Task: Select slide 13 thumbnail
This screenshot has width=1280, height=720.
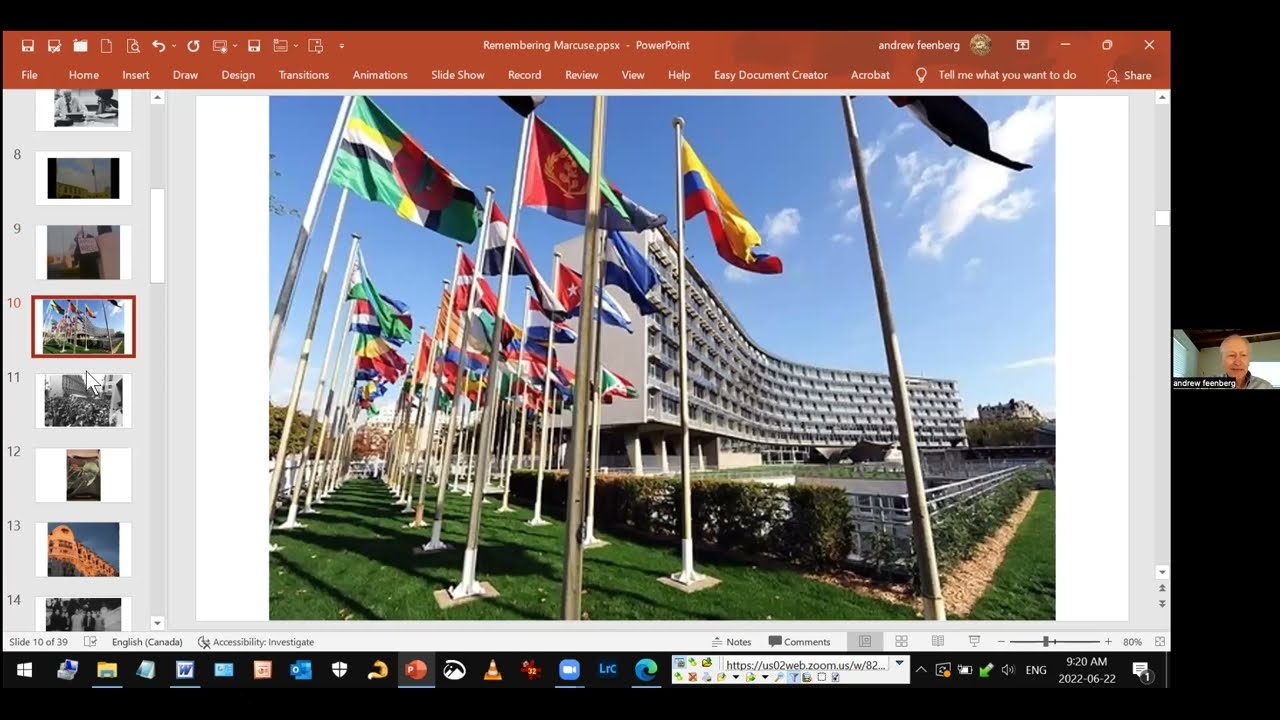Action: pos(83,549)
